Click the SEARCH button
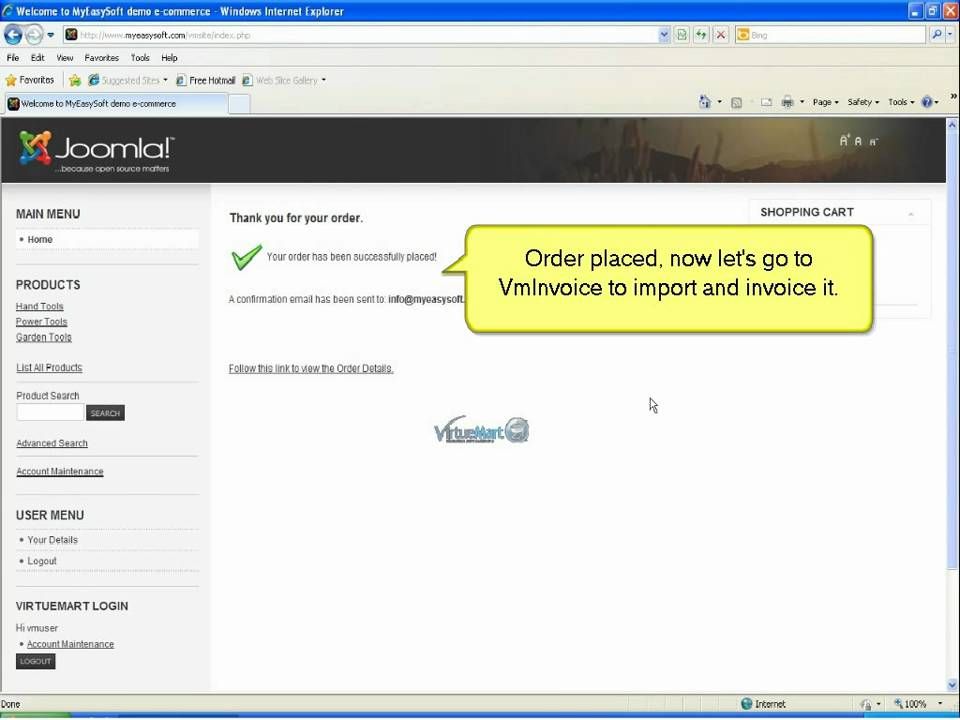This screenshot has width=960, height=720. (x=105, y=413)
